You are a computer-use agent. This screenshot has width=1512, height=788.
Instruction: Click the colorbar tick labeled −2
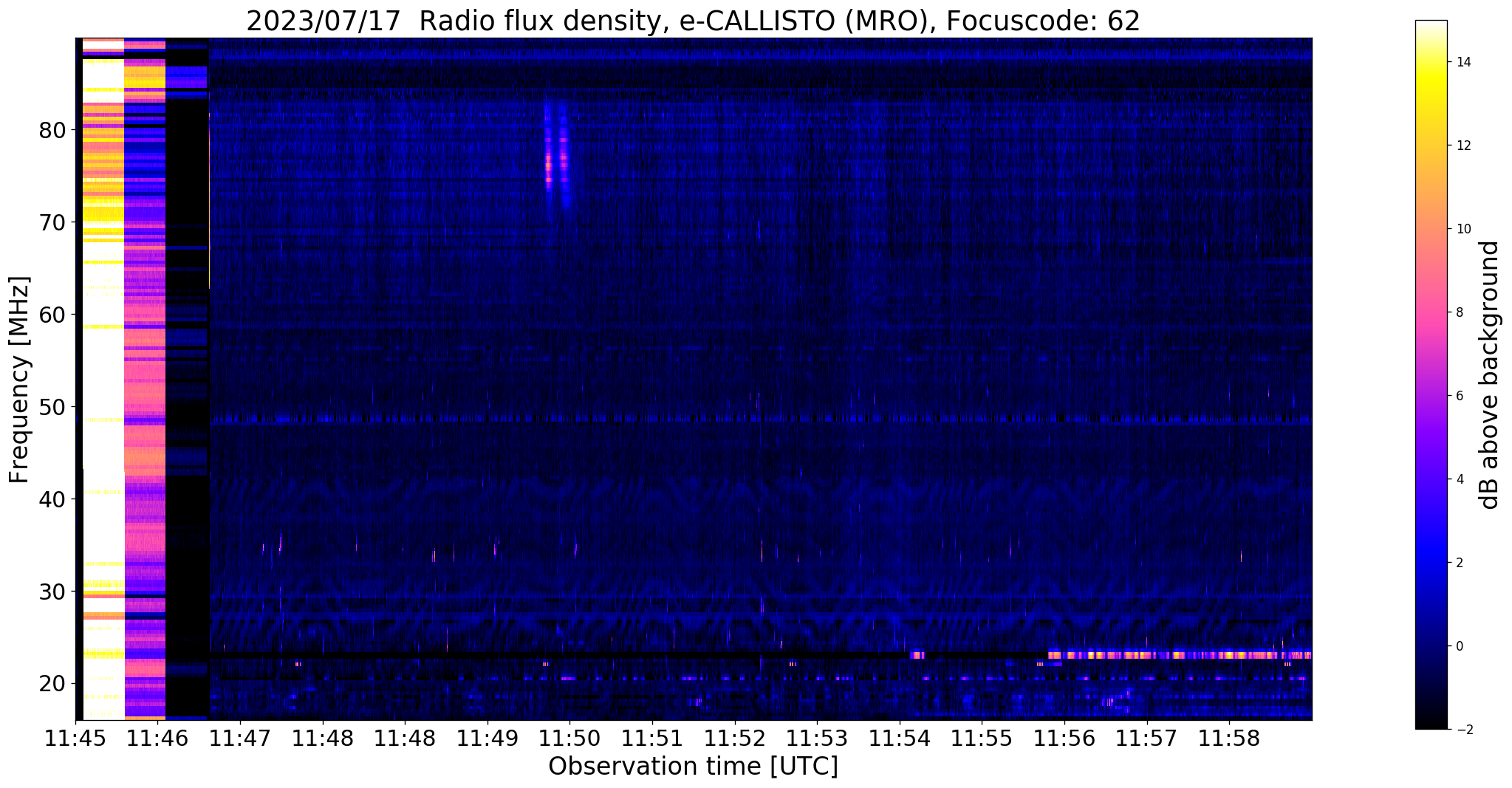pos(1463,730)
